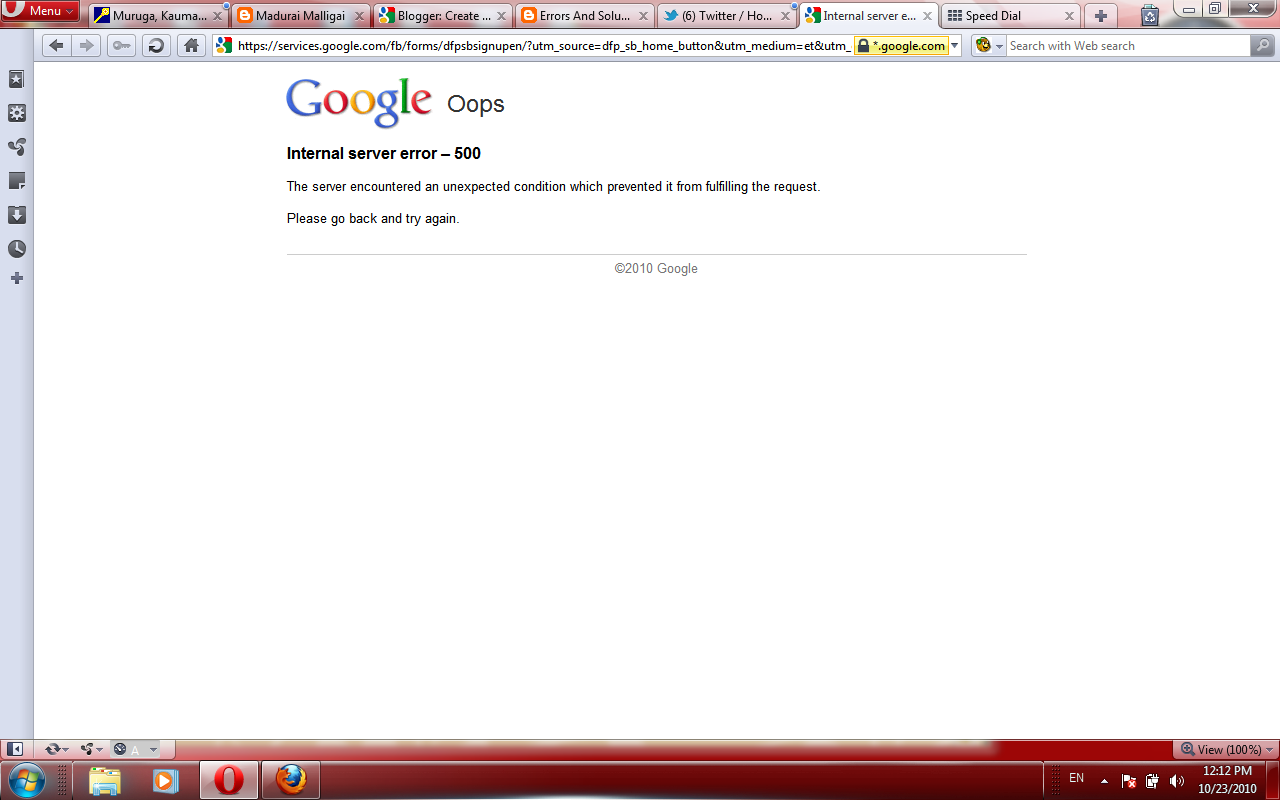Click the Internal server error – 500 heading

click(x=384, y=153)
